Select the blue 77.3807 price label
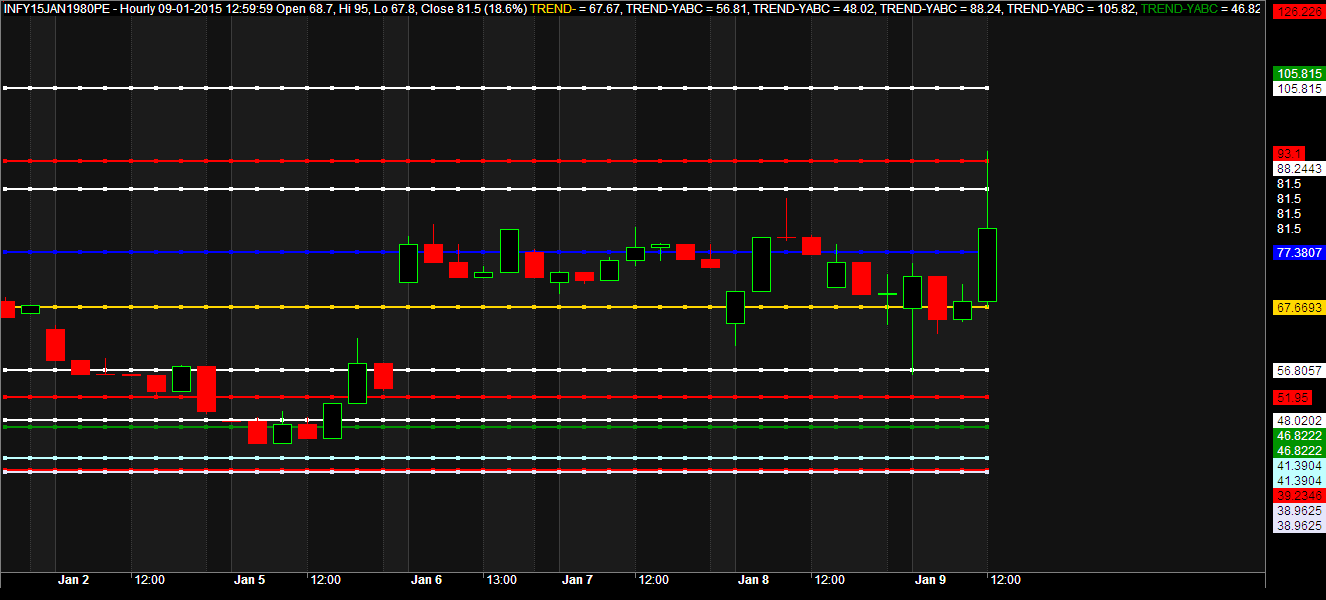1326x600 pixels. click(x=1299, y=253)
